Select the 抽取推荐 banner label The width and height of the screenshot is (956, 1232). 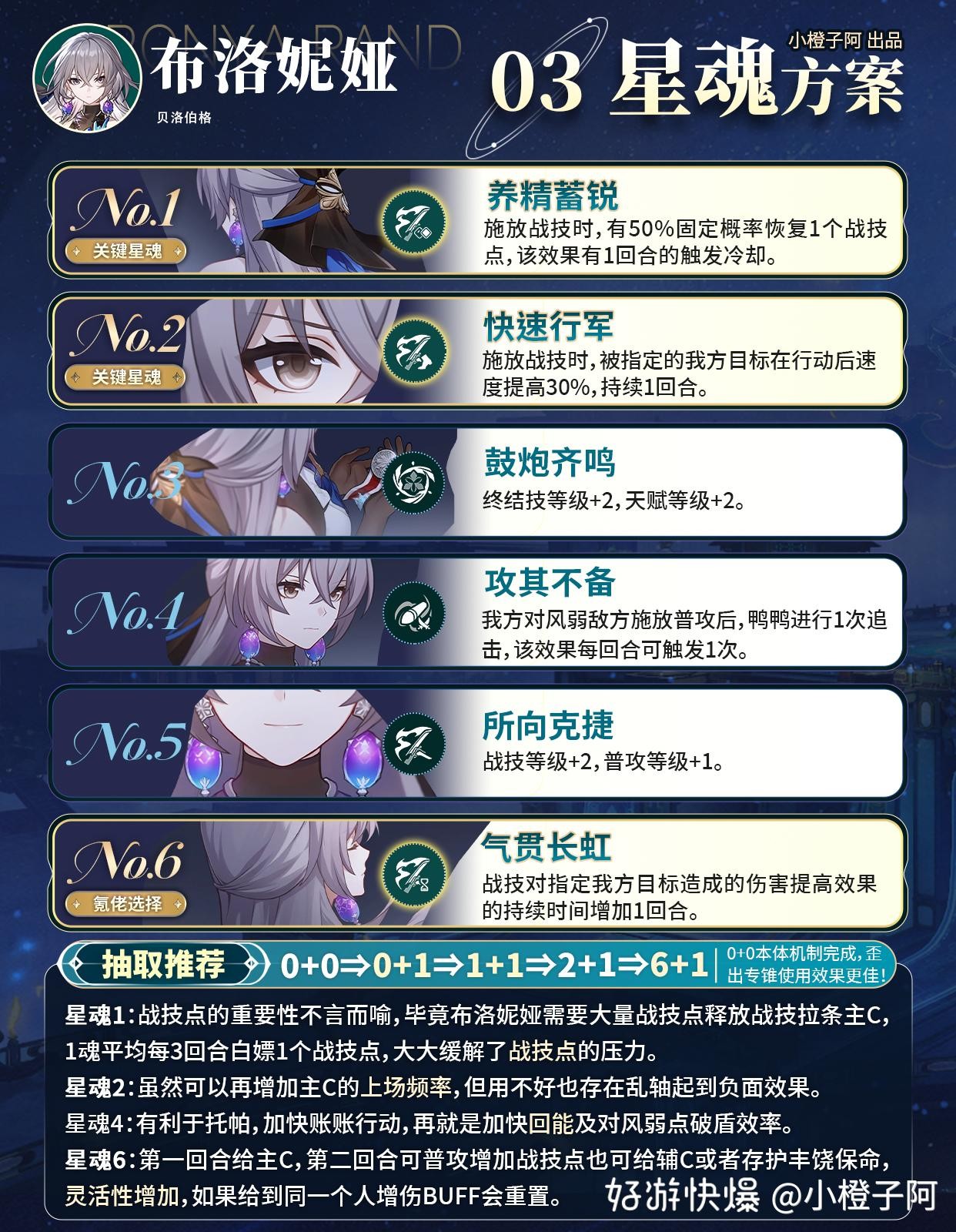163,964
